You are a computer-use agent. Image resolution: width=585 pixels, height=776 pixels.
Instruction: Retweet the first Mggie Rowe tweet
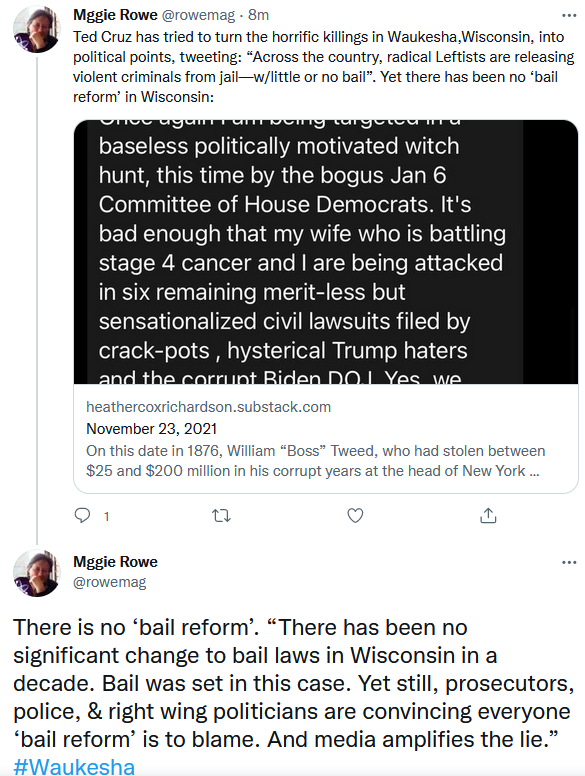pos(221,516)
